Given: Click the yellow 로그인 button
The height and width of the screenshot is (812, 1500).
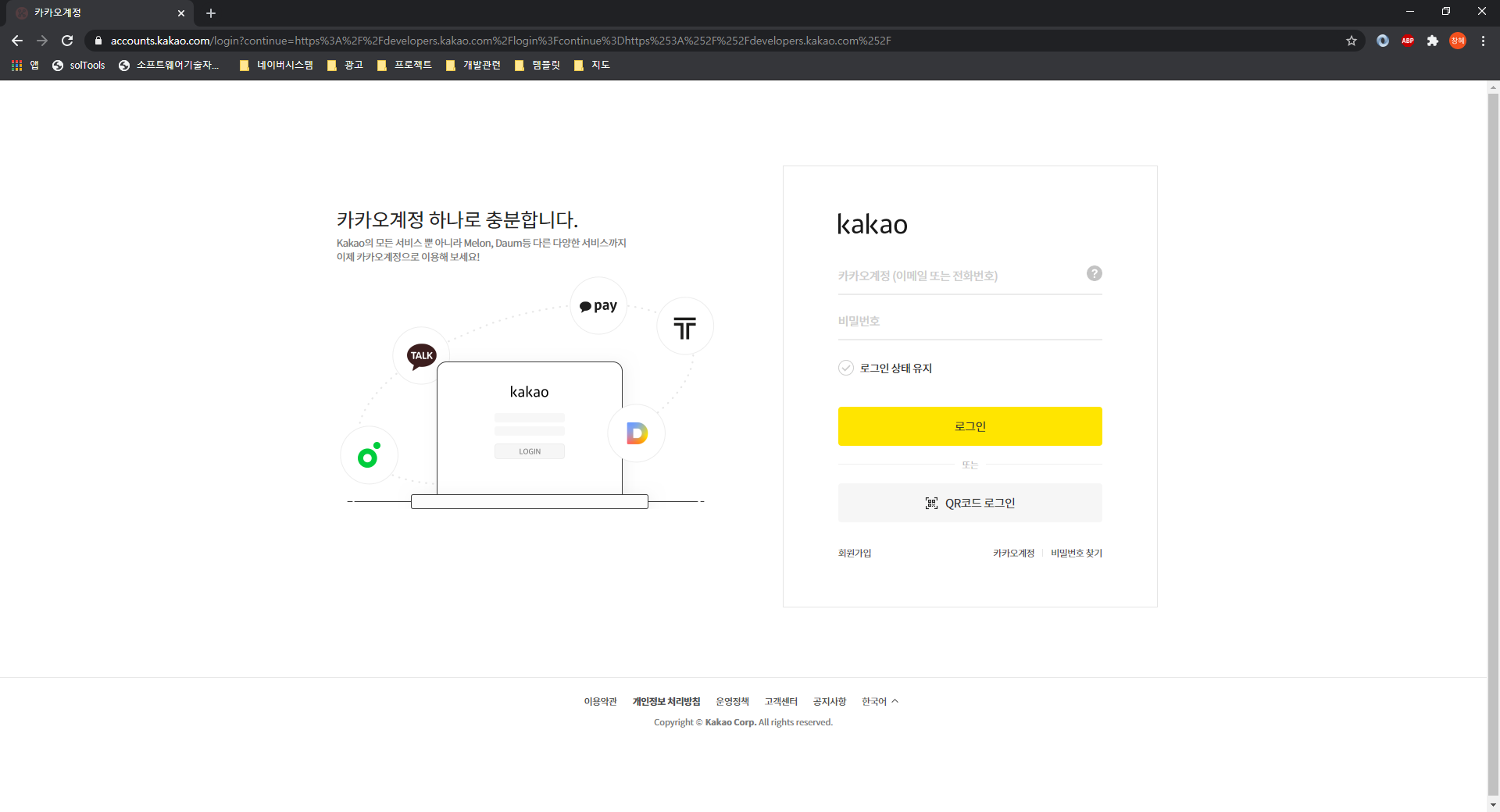Looking at the screenshot, I should pos(970,426).
